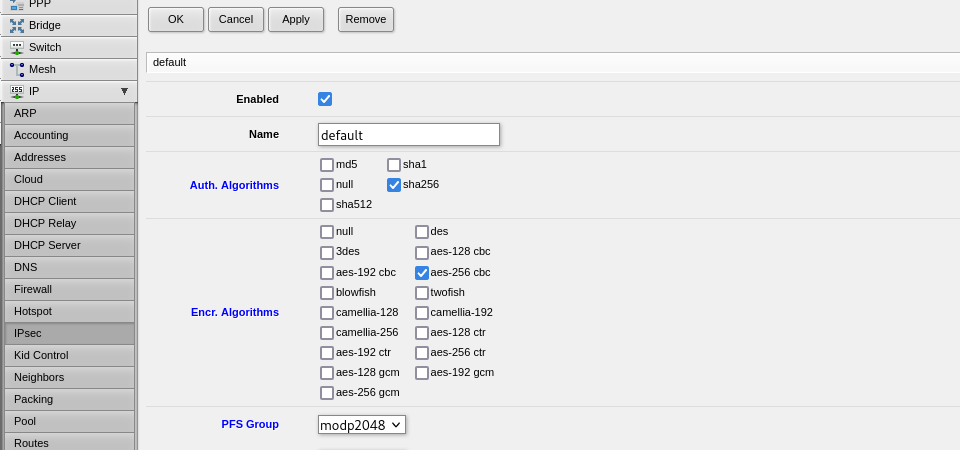Viewport: 960px width, 450px height.
Task: Click the Switch icon in sidebar
Action: click(17, 47)
